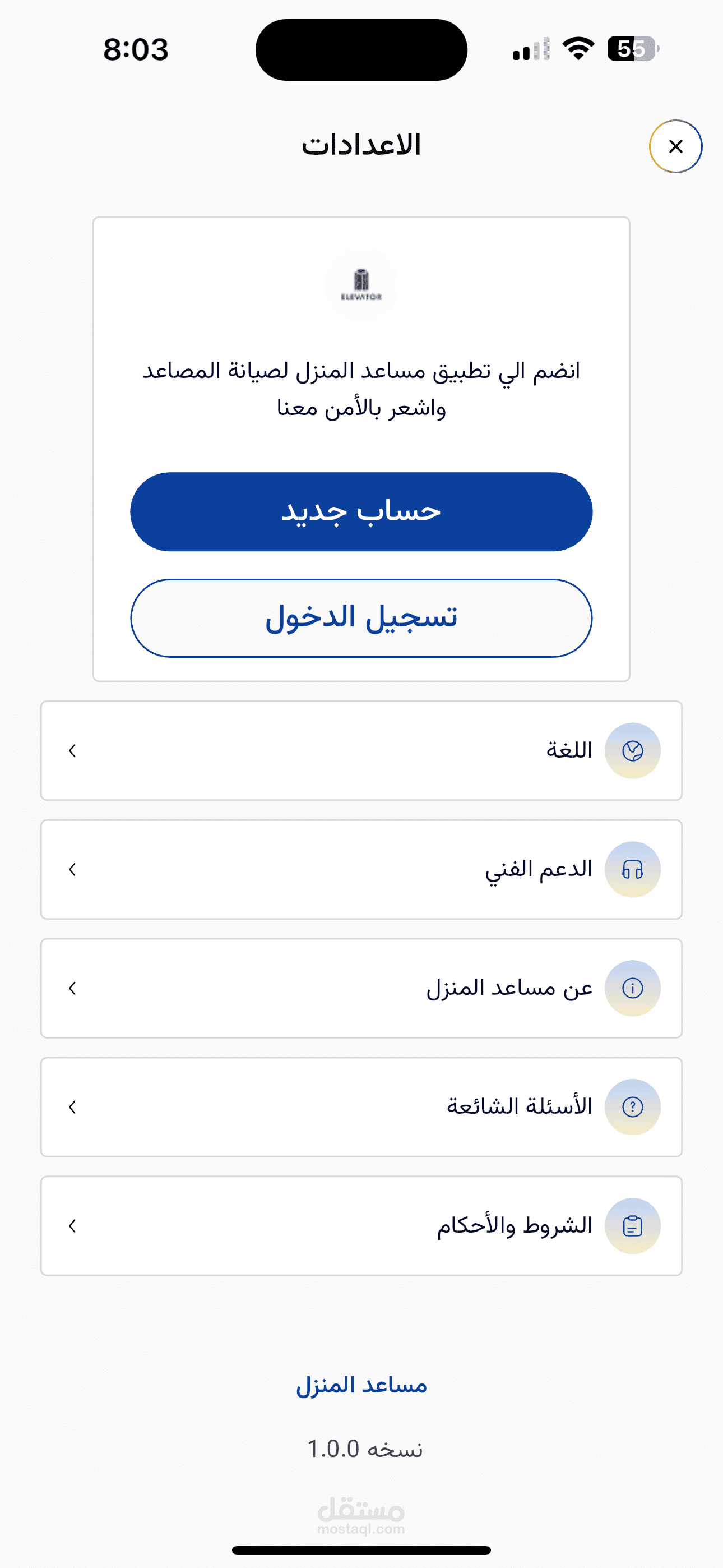Close the settings screen with X button

(x=675, y=147)
